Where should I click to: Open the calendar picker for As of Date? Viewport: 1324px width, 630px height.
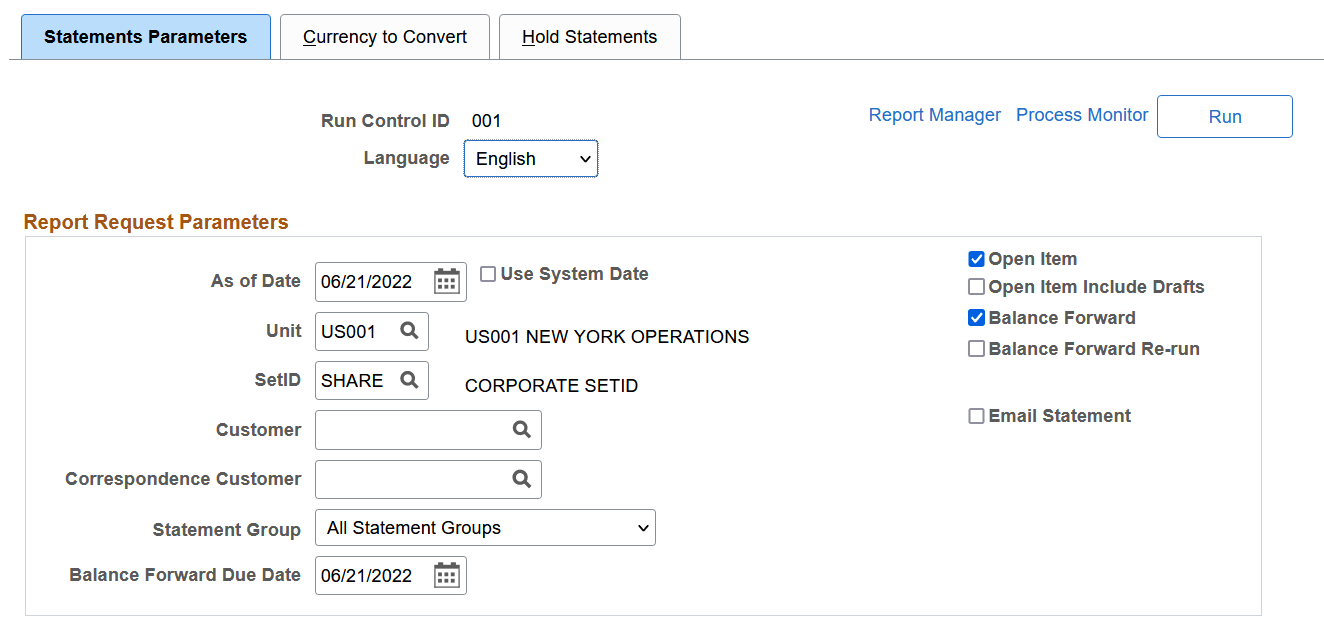445,281
